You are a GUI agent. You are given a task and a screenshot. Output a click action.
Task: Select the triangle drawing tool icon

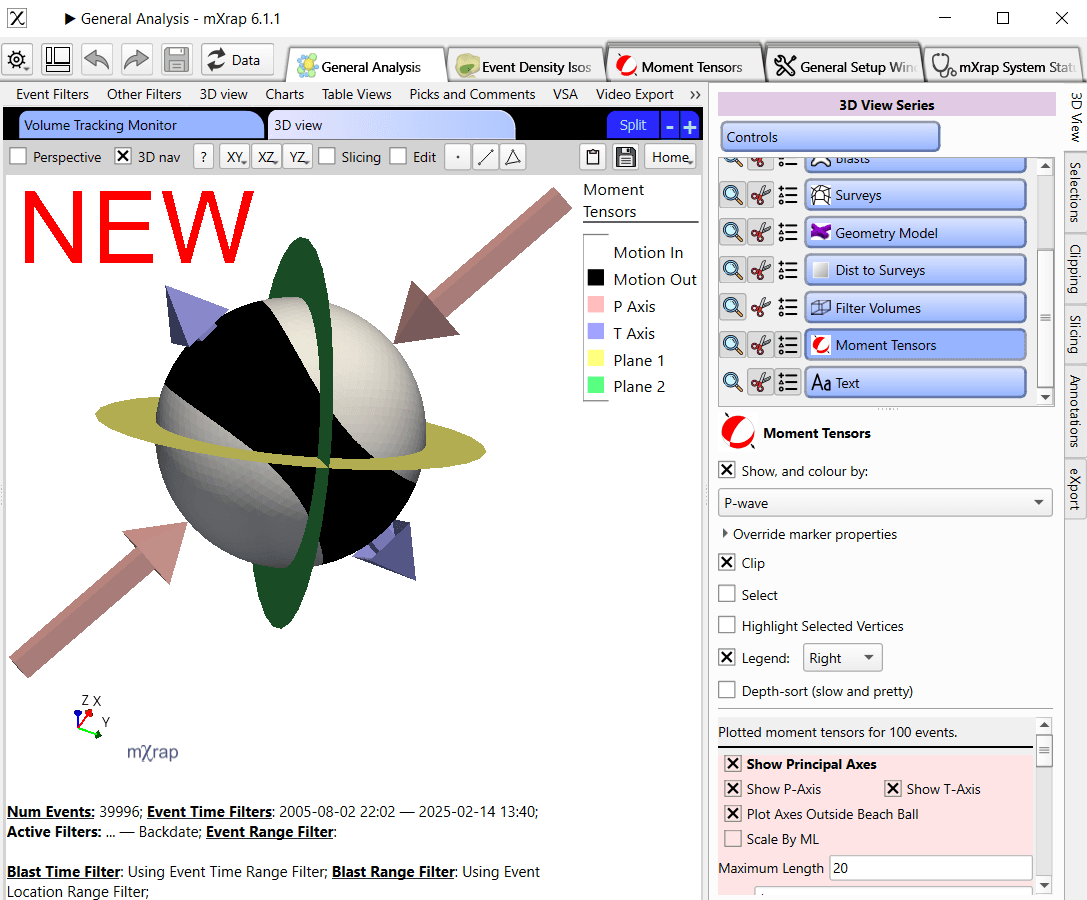pyautogui.click(x=512, y=157)
